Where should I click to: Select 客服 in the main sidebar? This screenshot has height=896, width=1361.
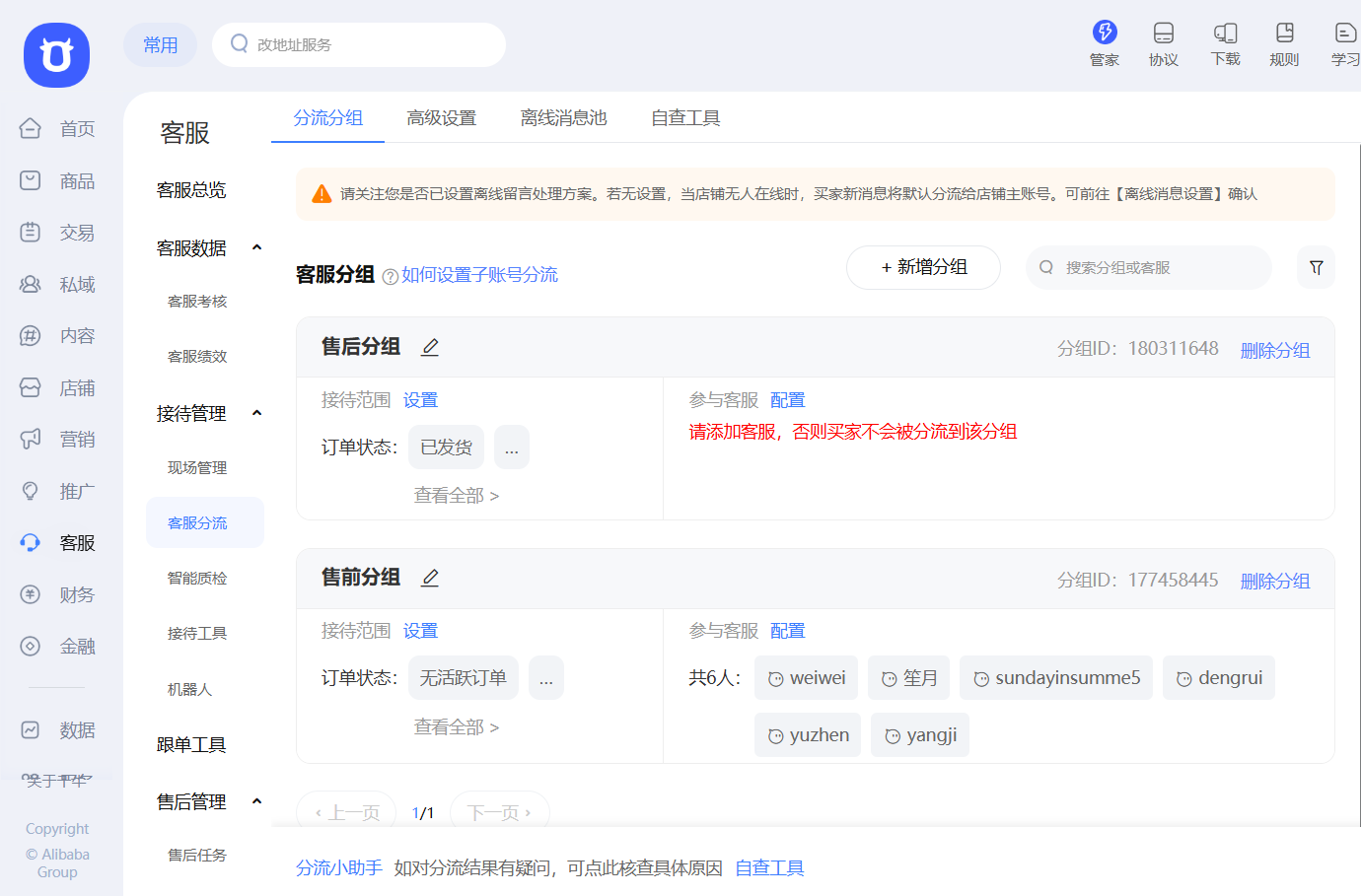pos(58,543)
